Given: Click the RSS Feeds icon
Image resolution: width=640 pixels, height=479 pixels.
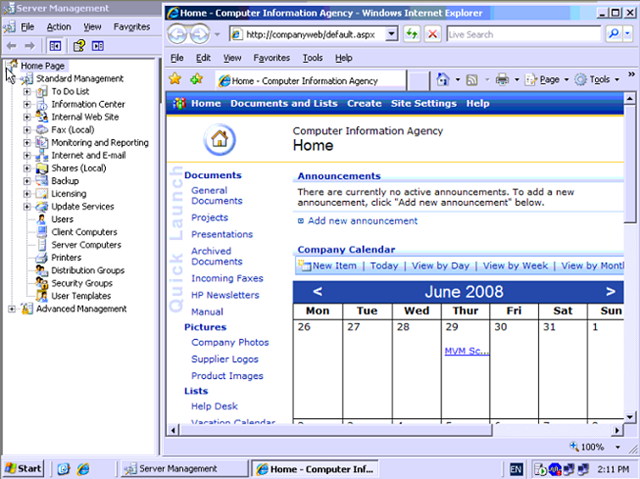Looking at the screenshot, I should pyautogui.click(x=472, y=80).
